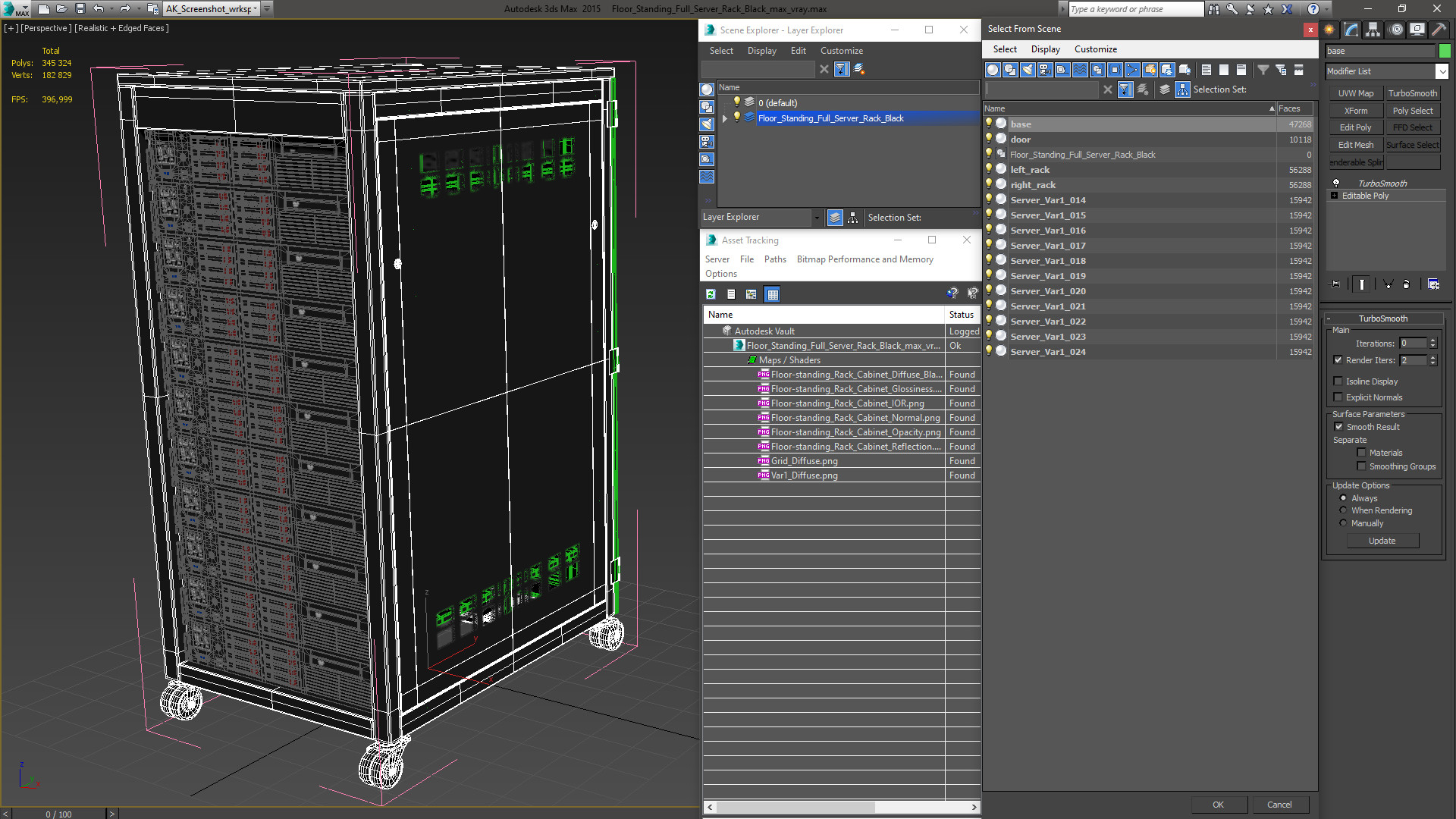This screenshot has width=1456, height=819.
Task: Toggle Display Helpers filter in Select From Scene
Action: 1062,70
